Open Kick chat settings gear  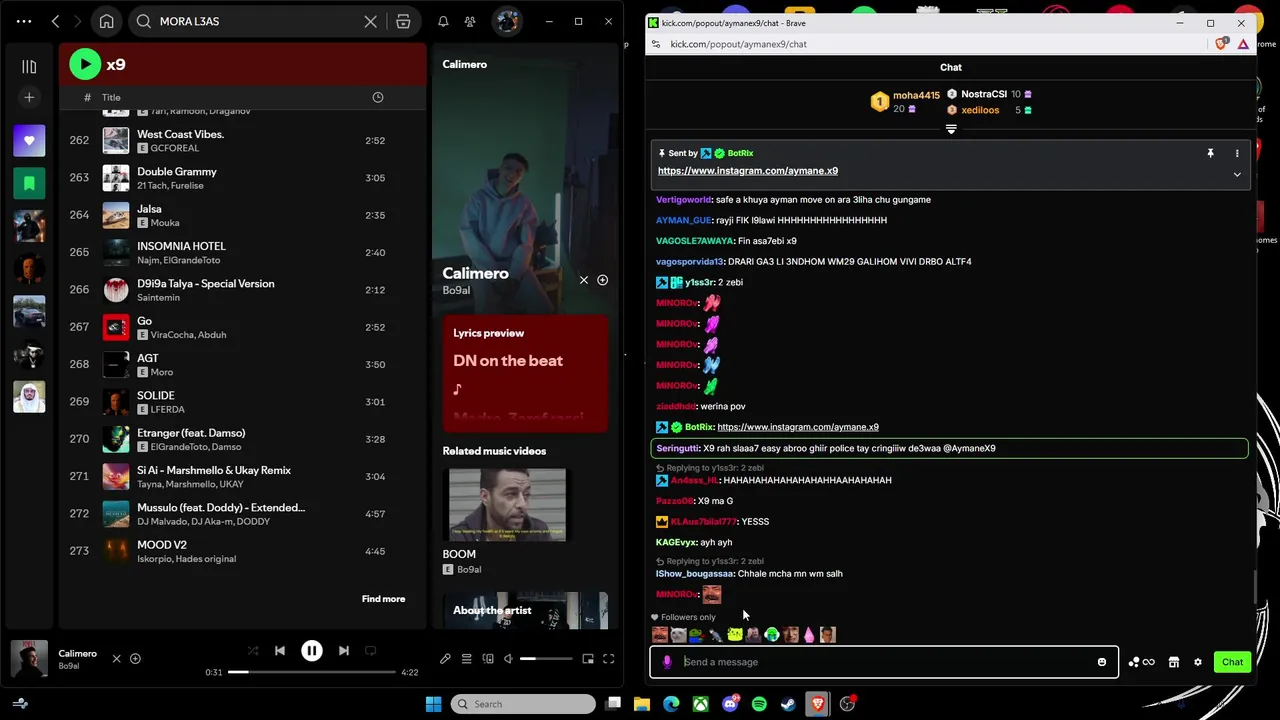(1198, 662)
